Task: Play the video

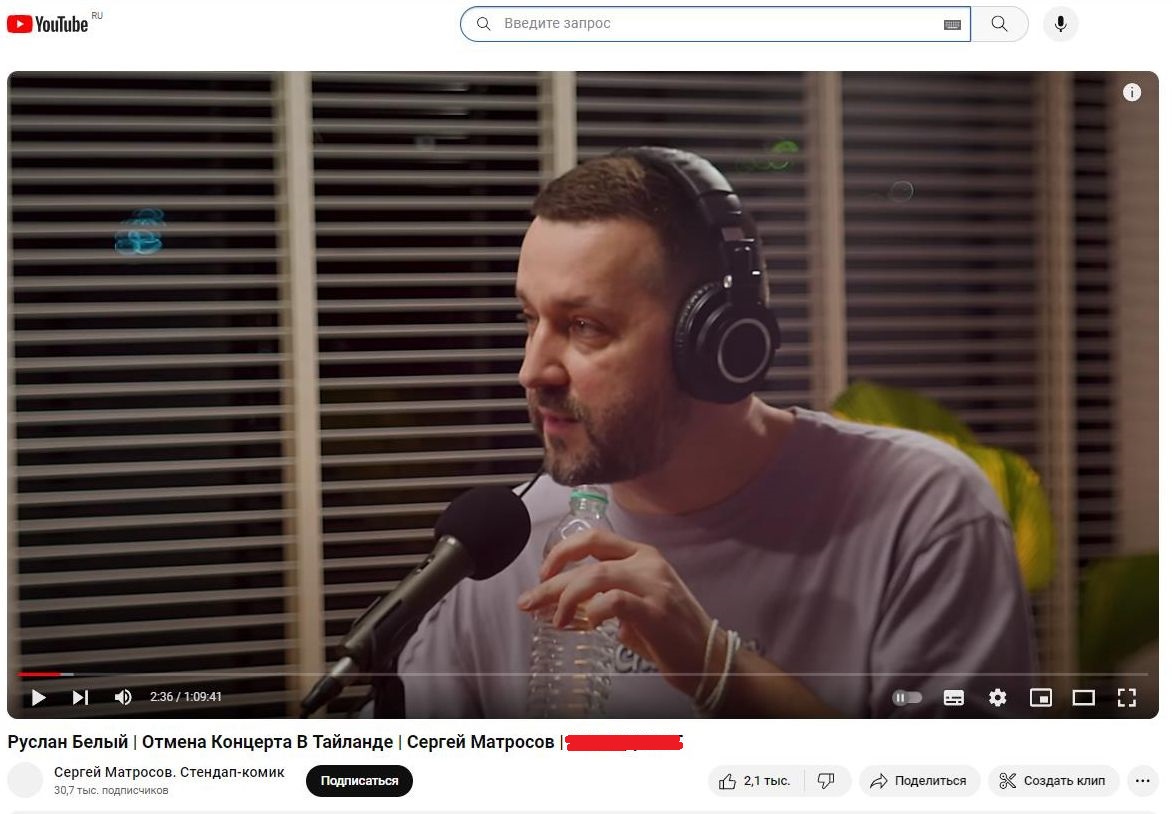Action: pyautogui.click(x=39, y=697)
